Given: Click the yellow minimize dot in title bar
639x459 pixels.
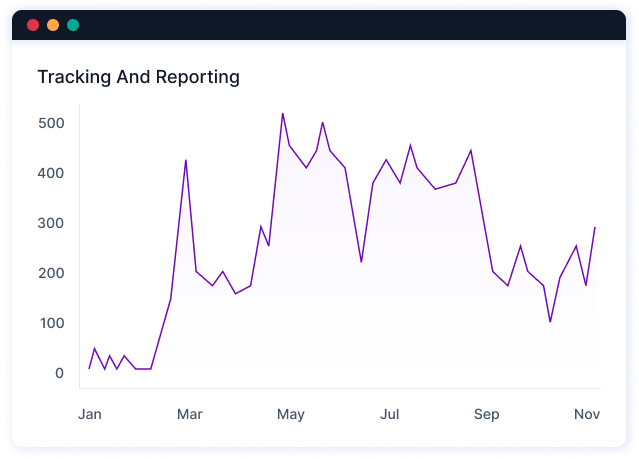Looking at the screenshot, I should [x=53, y=25].
